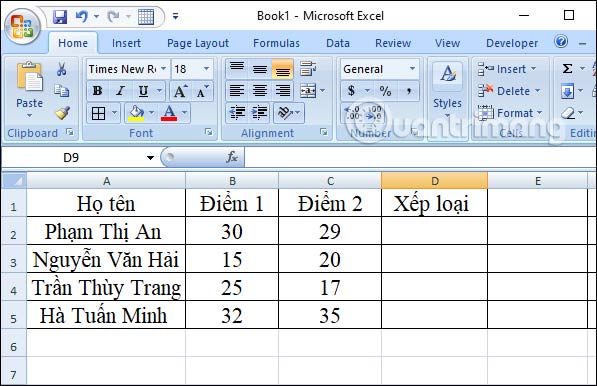
Task: Click the Clear eraser icon
Action: click(x=567, y=113)
